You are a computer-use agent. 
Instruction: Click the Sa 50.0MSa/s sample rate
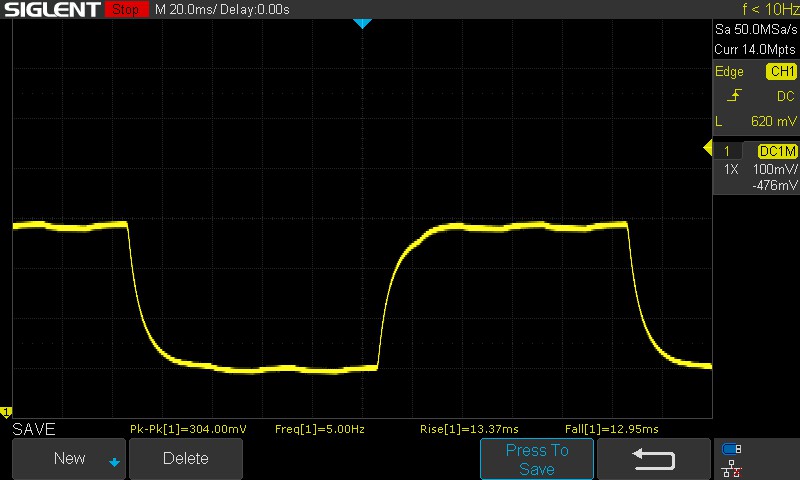756,30
